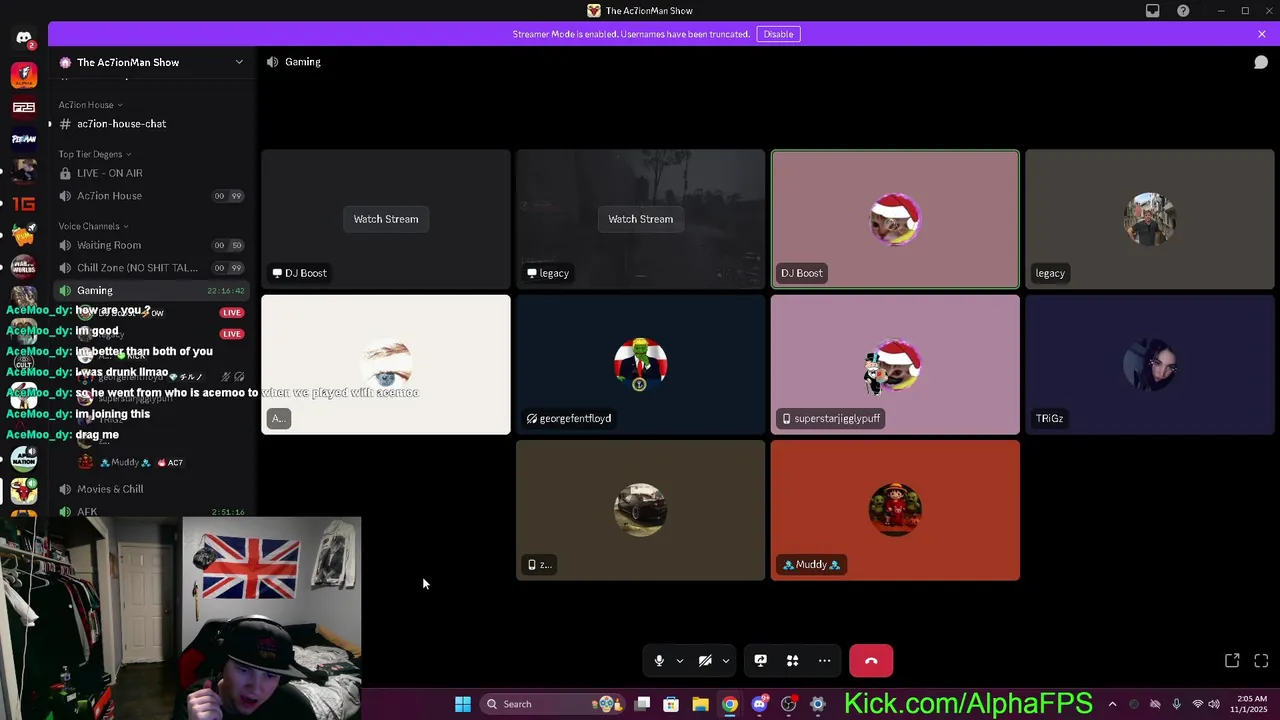1280x720 pixels.
Task: Collapse the Ac7ion House category
Action: (91, 105)
